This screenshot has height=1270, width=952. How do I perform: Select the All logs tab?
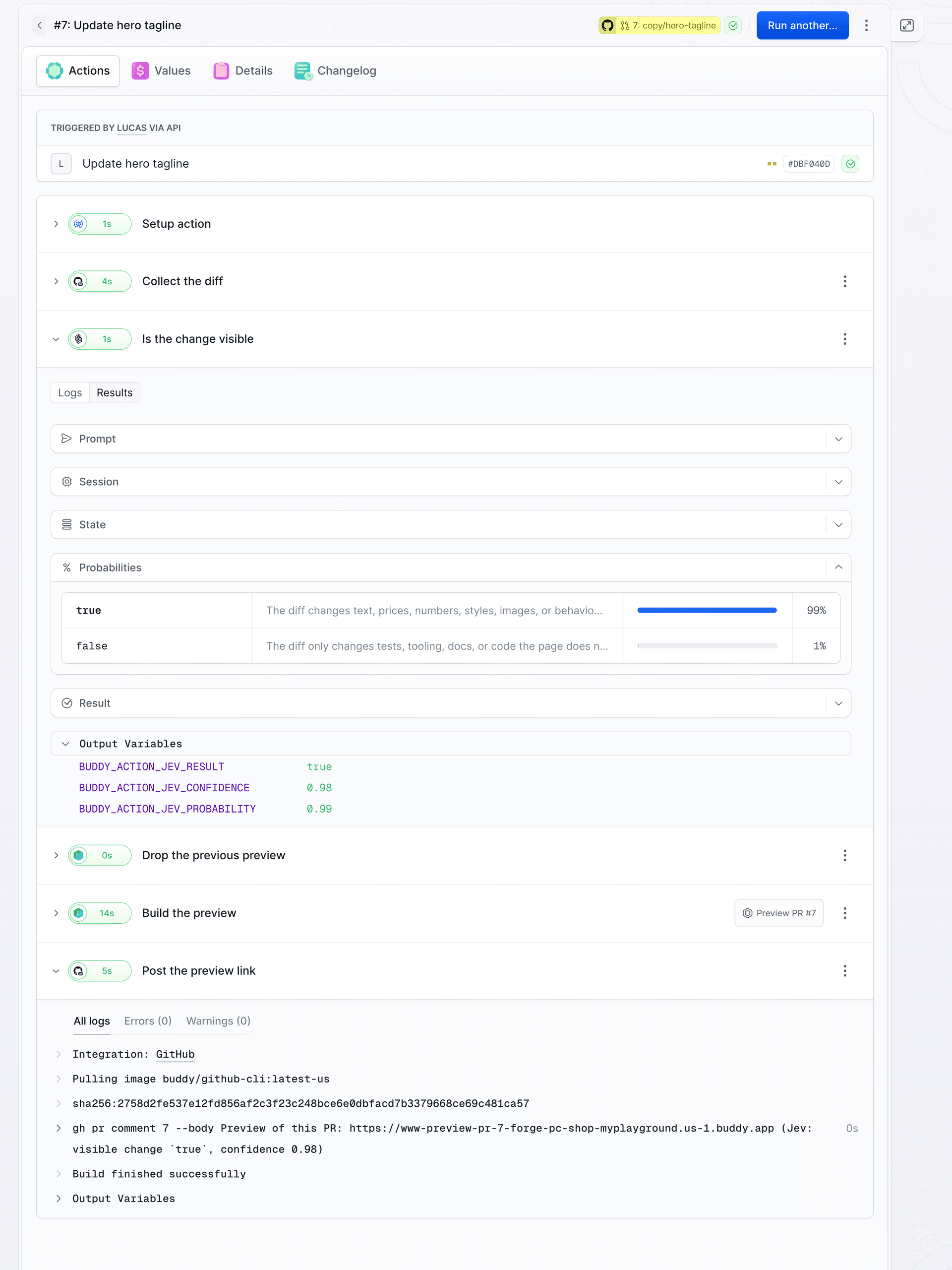coord(92,1021)
